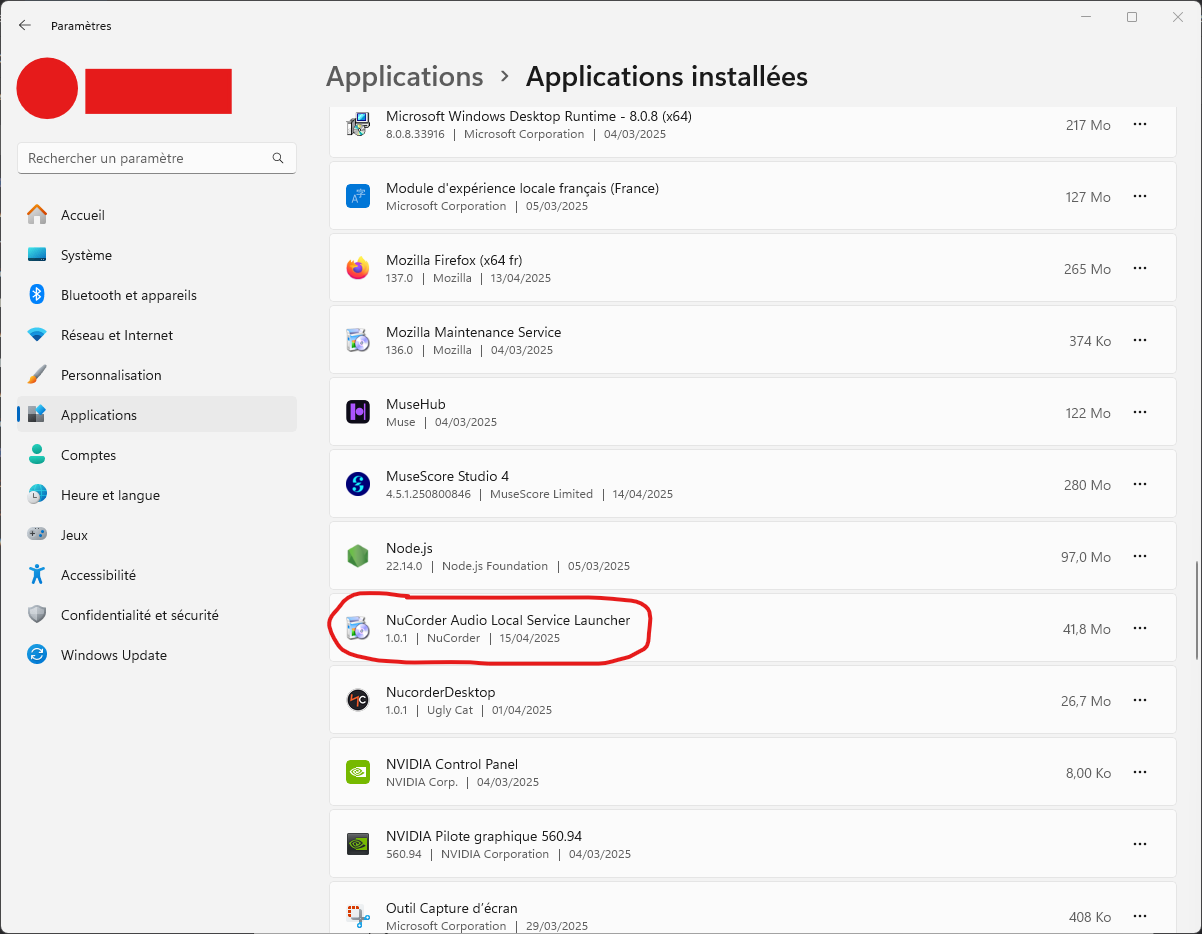Open options for NuCorder Audio Local Service Launcher
This screenshot has height=934, width=1202.
[x=1139, y=628]
